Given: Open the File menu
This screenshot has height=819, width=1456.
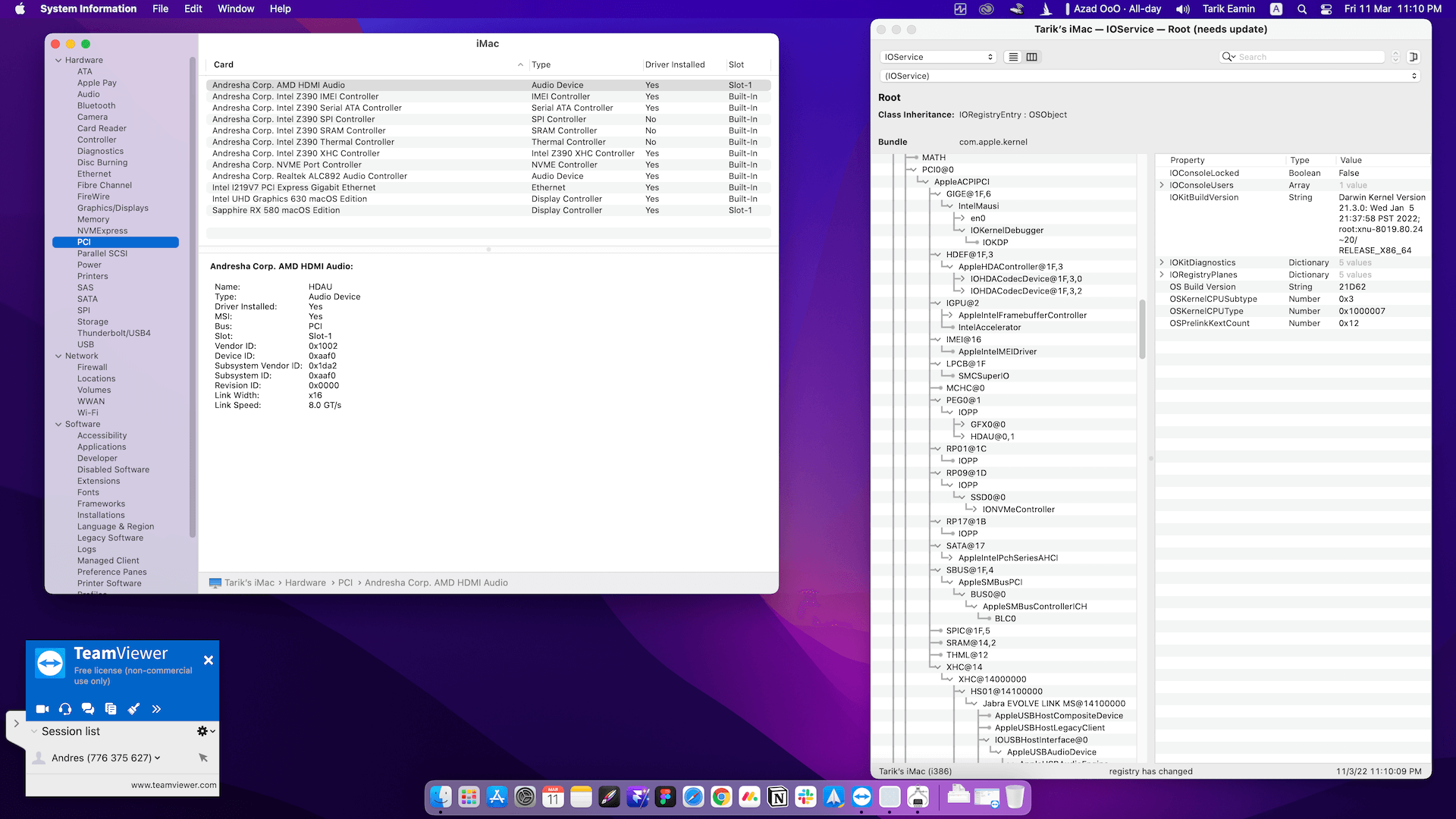Looking at the screenshot, I should click(161, 9).
